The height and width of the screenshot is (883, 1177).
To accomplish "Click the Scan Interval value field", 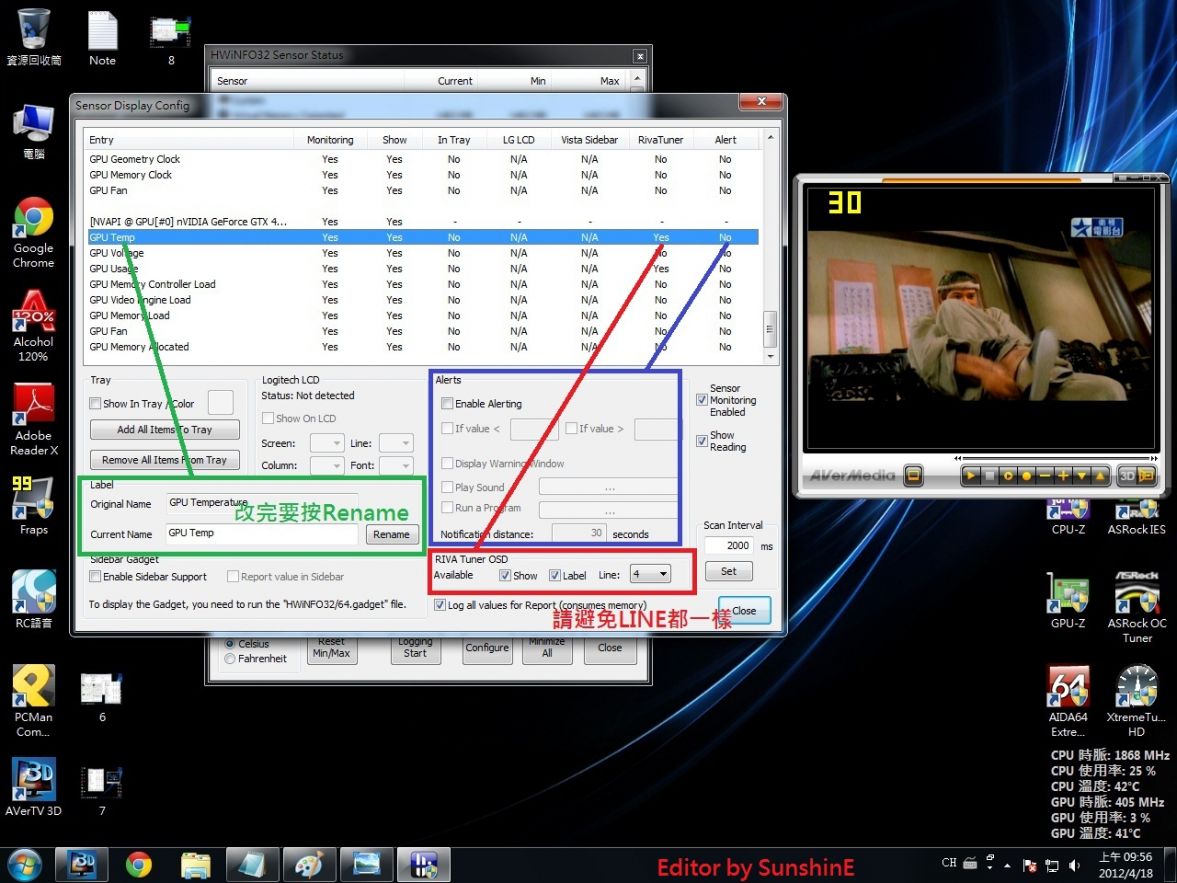I will click(x=729, y=546).
